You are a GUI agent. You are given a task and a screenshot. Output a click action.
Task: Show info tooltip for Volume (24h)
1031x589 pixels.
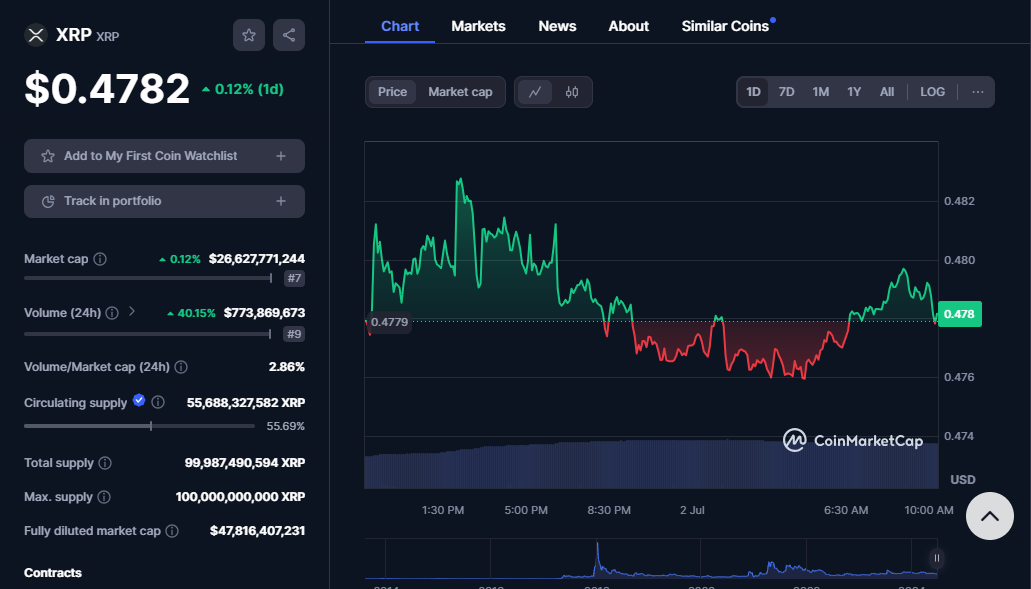112,313
